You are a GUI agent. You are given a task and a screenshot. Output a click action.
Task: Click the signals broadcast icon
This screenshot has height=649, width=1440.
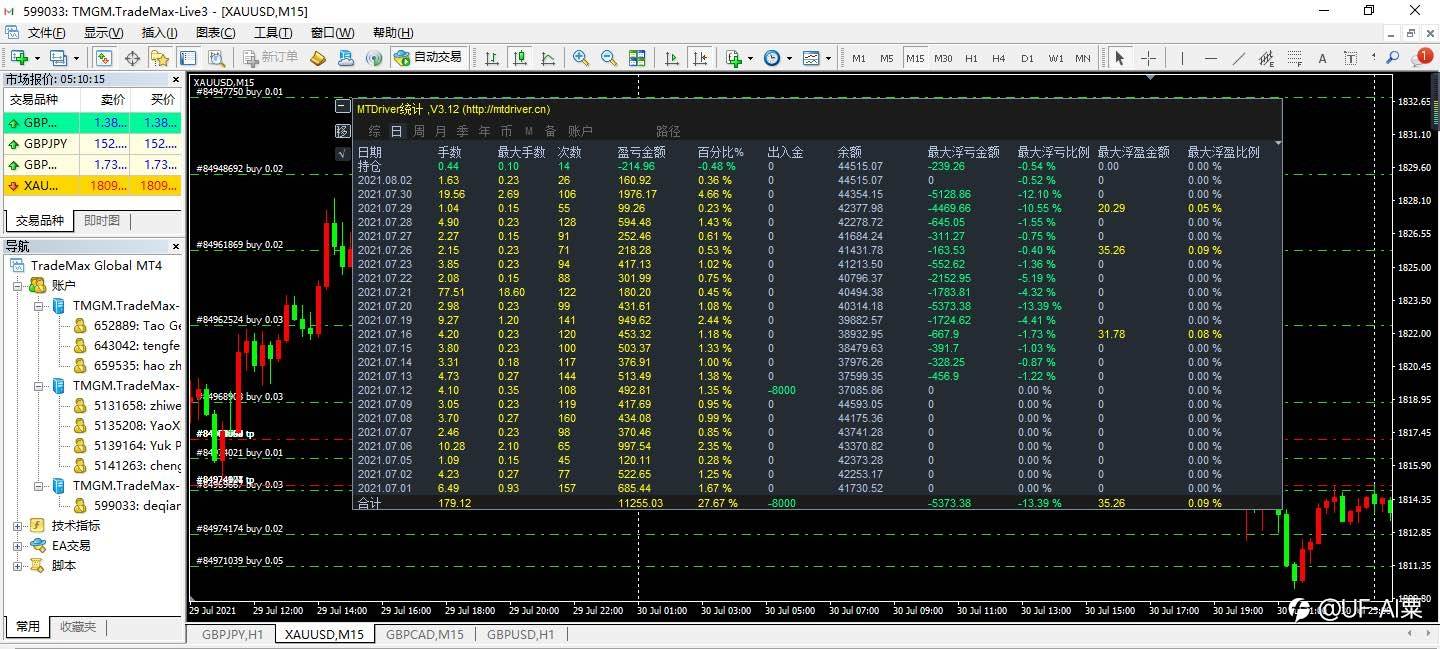click(375, 58)
